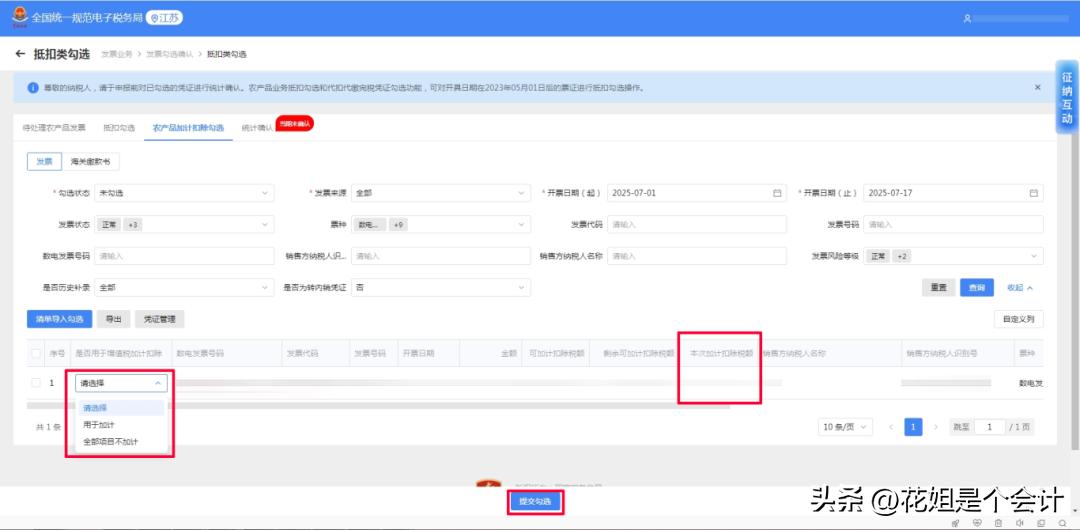The width and height of the screenshot is (1080, 530).
Task: Click the 销售方纳税人名称 input field
Action: (696, 256)
